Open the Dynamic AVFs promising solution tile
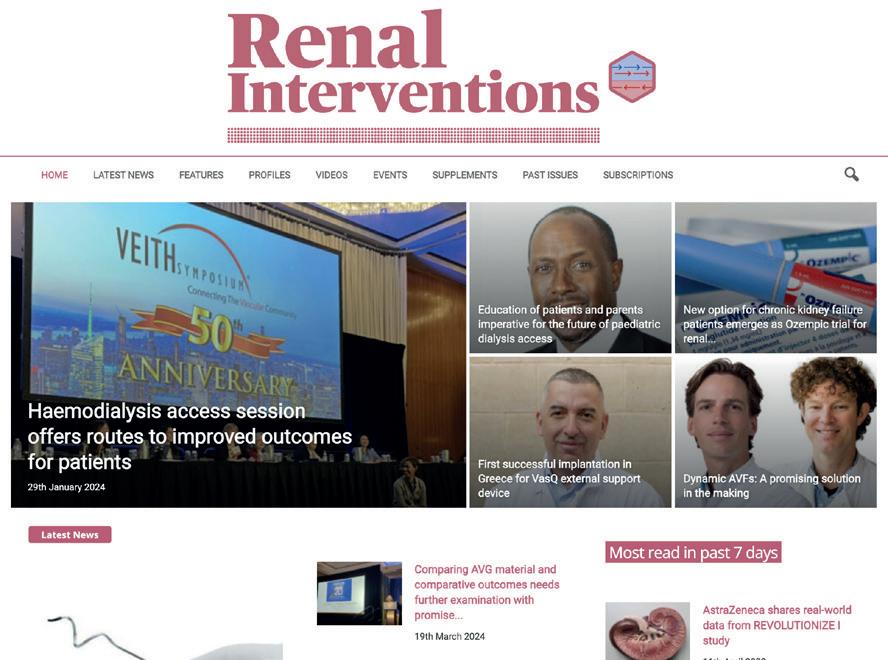The height and width of the screenshot is (660, 888). (x=776, y=432)
